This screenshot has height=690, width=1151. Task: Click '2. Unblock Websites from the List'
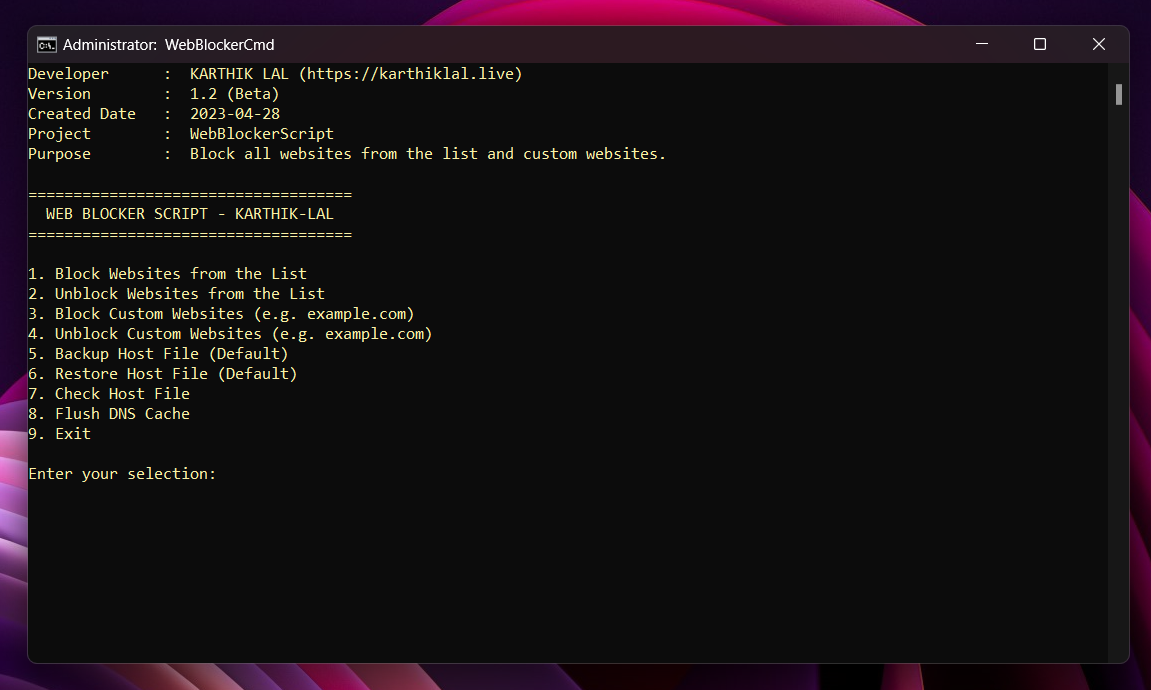coord(176,294)
